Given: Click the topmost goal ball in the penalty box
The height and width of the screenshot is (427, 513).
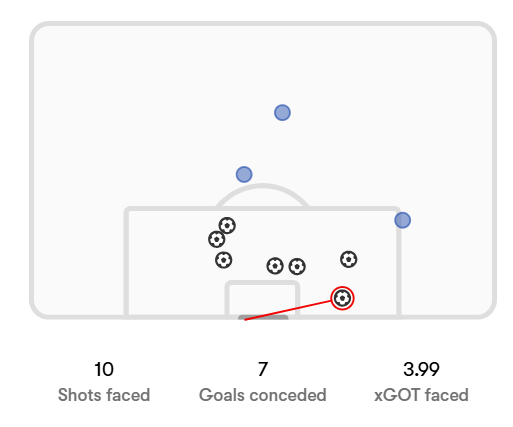Looking at the screenshot, I should [227, 226].
